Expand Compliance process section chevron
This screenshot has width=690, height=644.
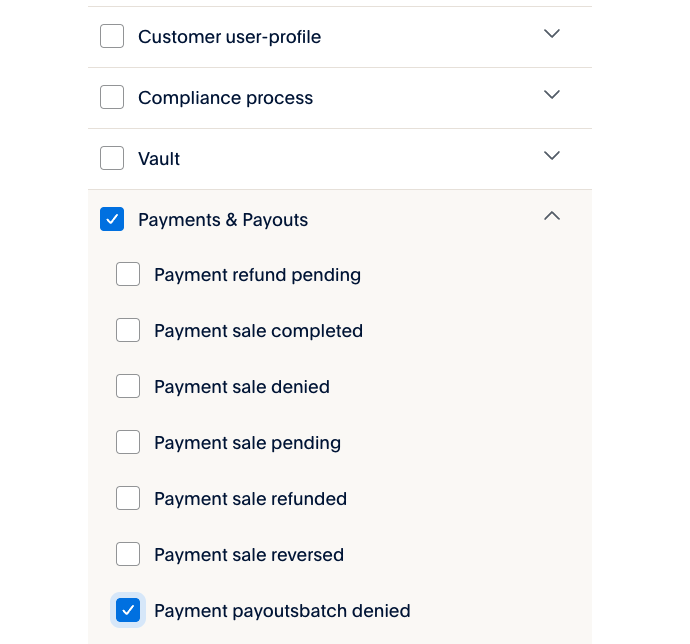click(x=551, y=95)
